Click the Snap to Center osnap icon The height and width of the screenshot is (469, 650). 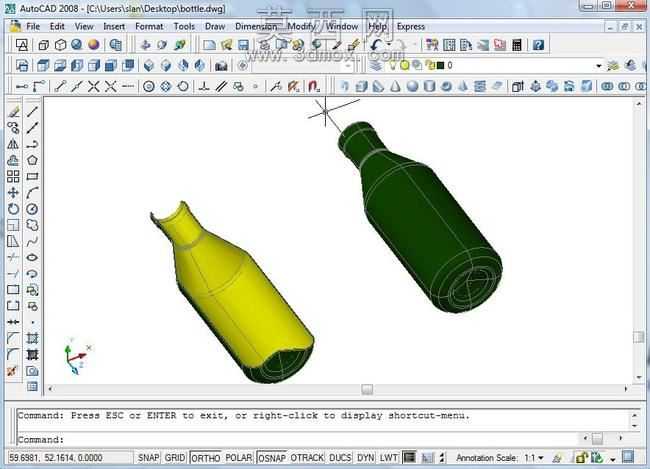pos(149,86)
